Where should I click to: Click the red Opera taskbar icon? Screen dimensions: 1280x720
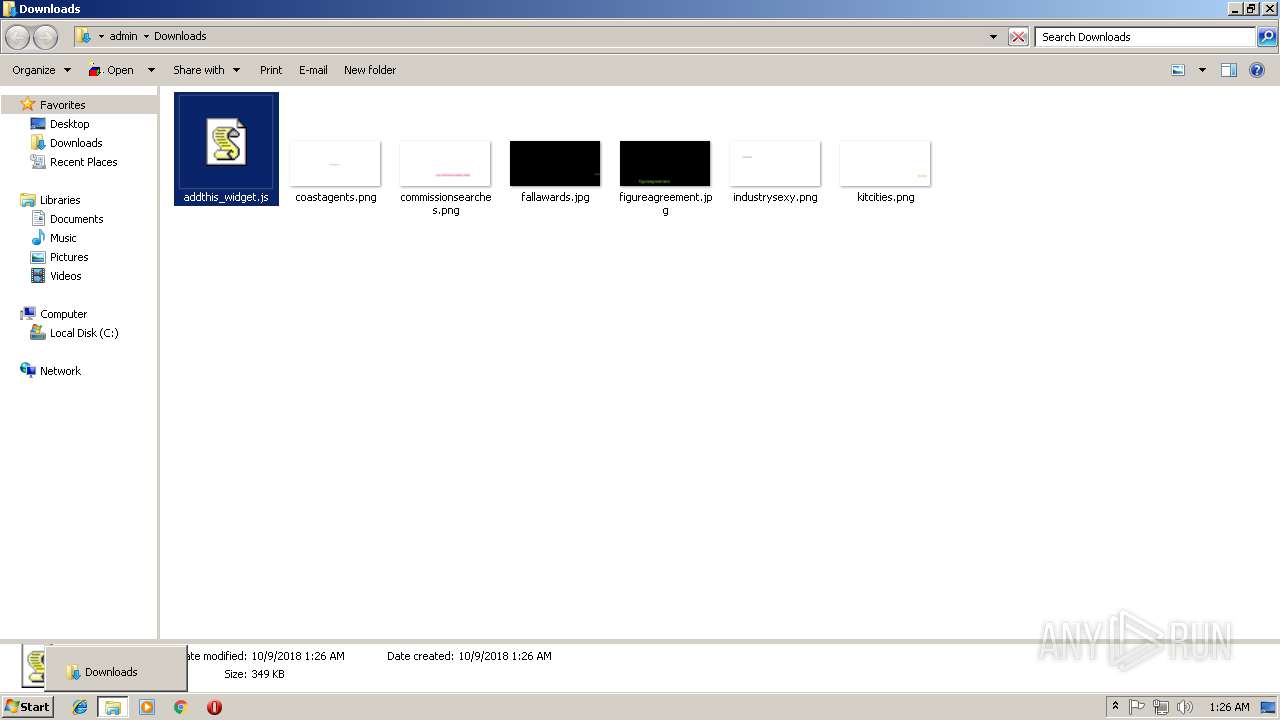(x=214, y=707)
